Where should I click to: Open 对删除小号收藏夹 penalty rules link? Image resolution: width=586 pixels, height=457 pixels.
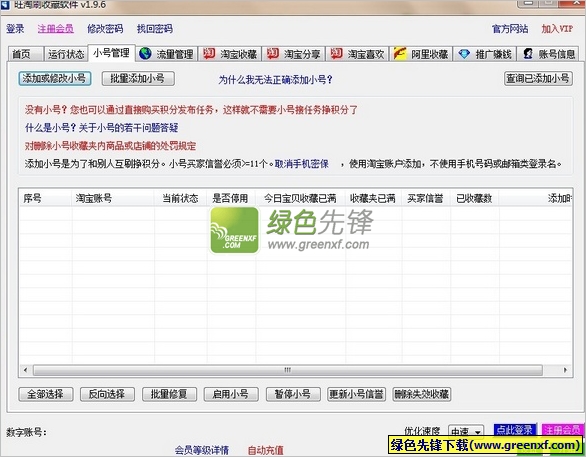click(x=110, y=146)
